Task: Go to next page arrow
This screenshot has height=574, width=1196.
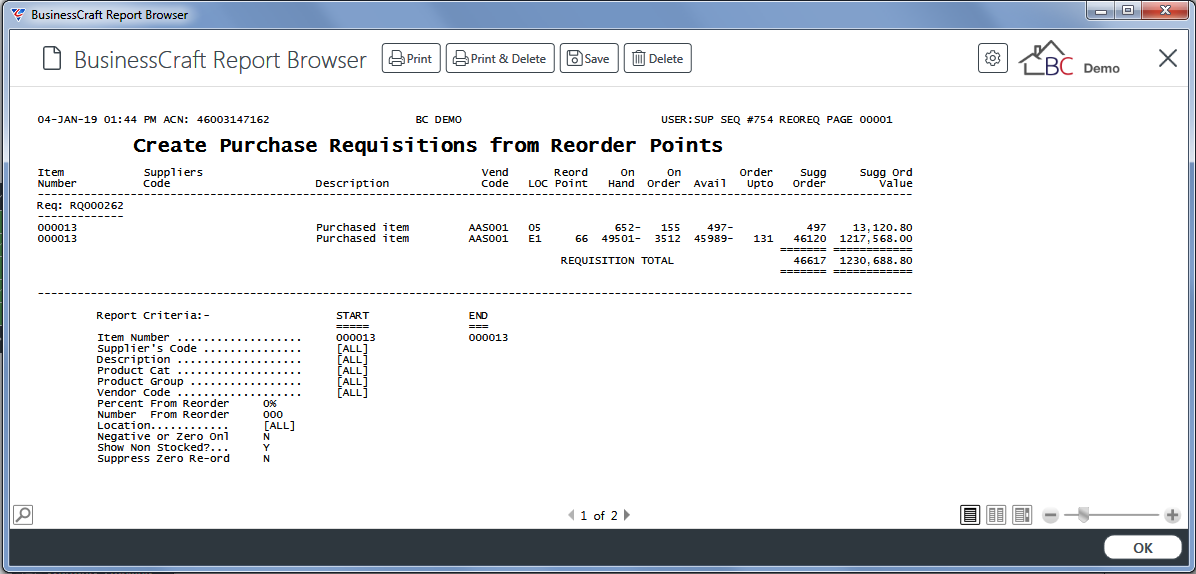Action: tap(627, 515)
